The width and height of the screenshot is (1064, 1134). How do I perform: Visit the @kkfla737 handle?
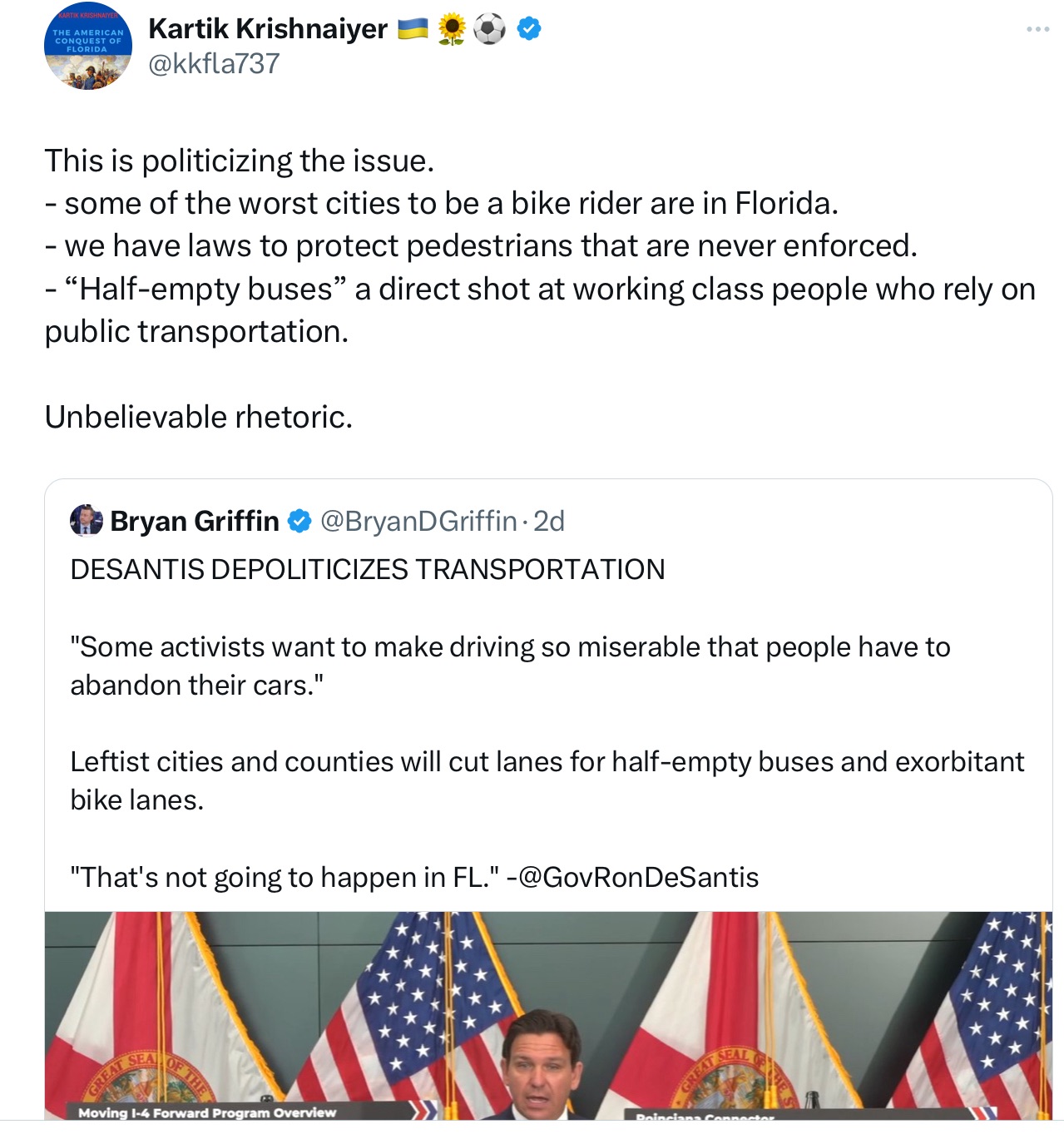click(214, 64)
